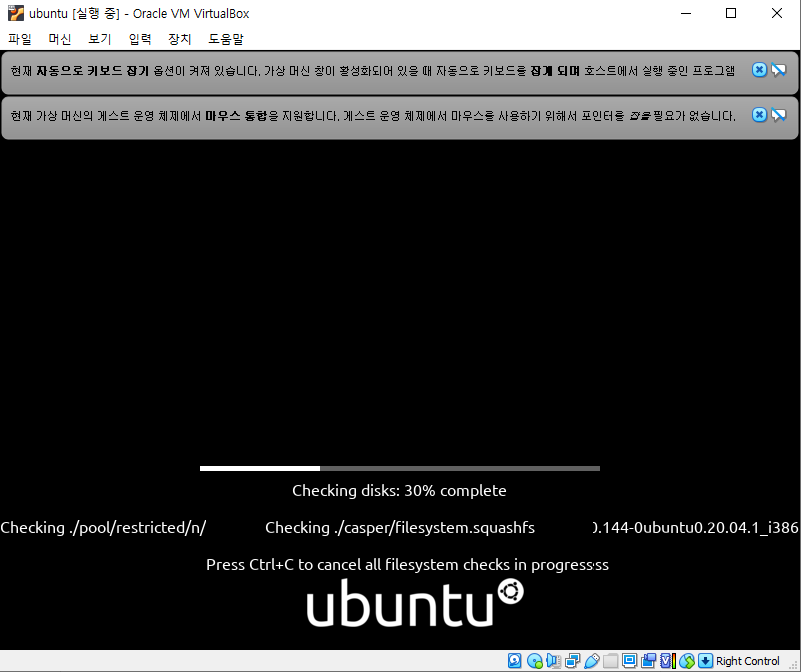Open the USB devices indicator
This screenshot has width=801, height=672.
tap(592, 661)
